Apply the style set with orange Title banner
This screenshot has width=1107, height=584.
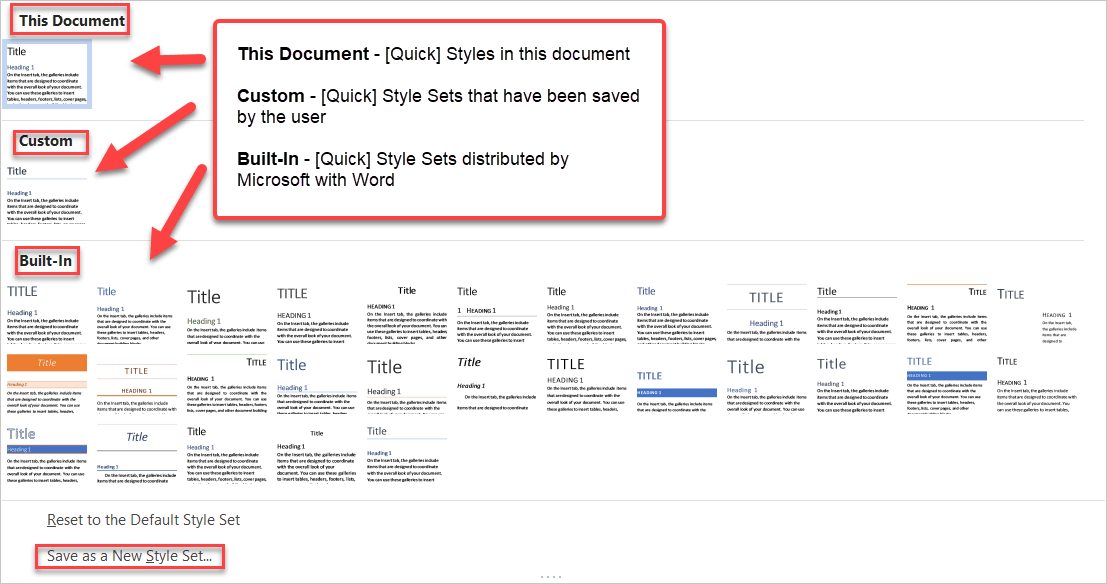(47, 383)
